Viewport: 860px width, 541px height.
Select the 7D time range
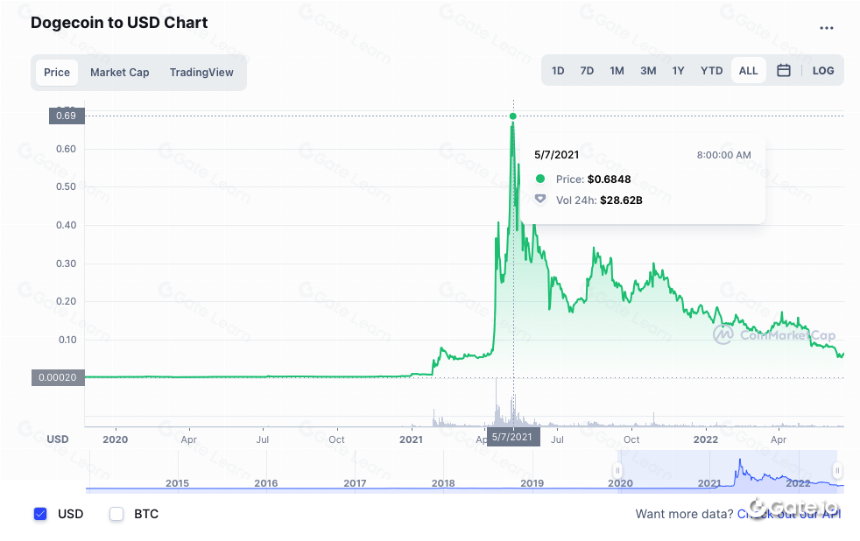coord(587,71)
